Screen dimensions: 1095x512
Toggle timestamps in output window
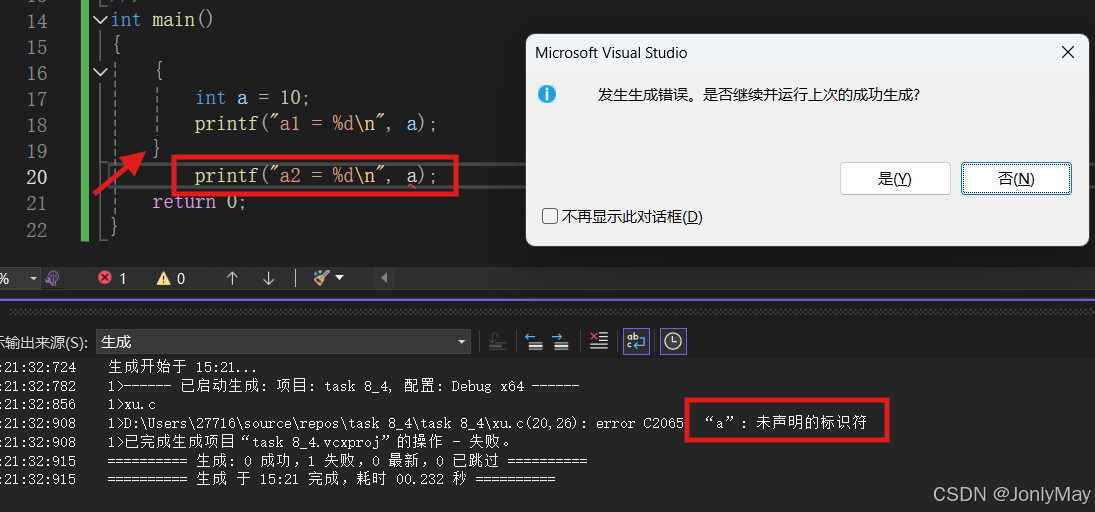(673, 341)
